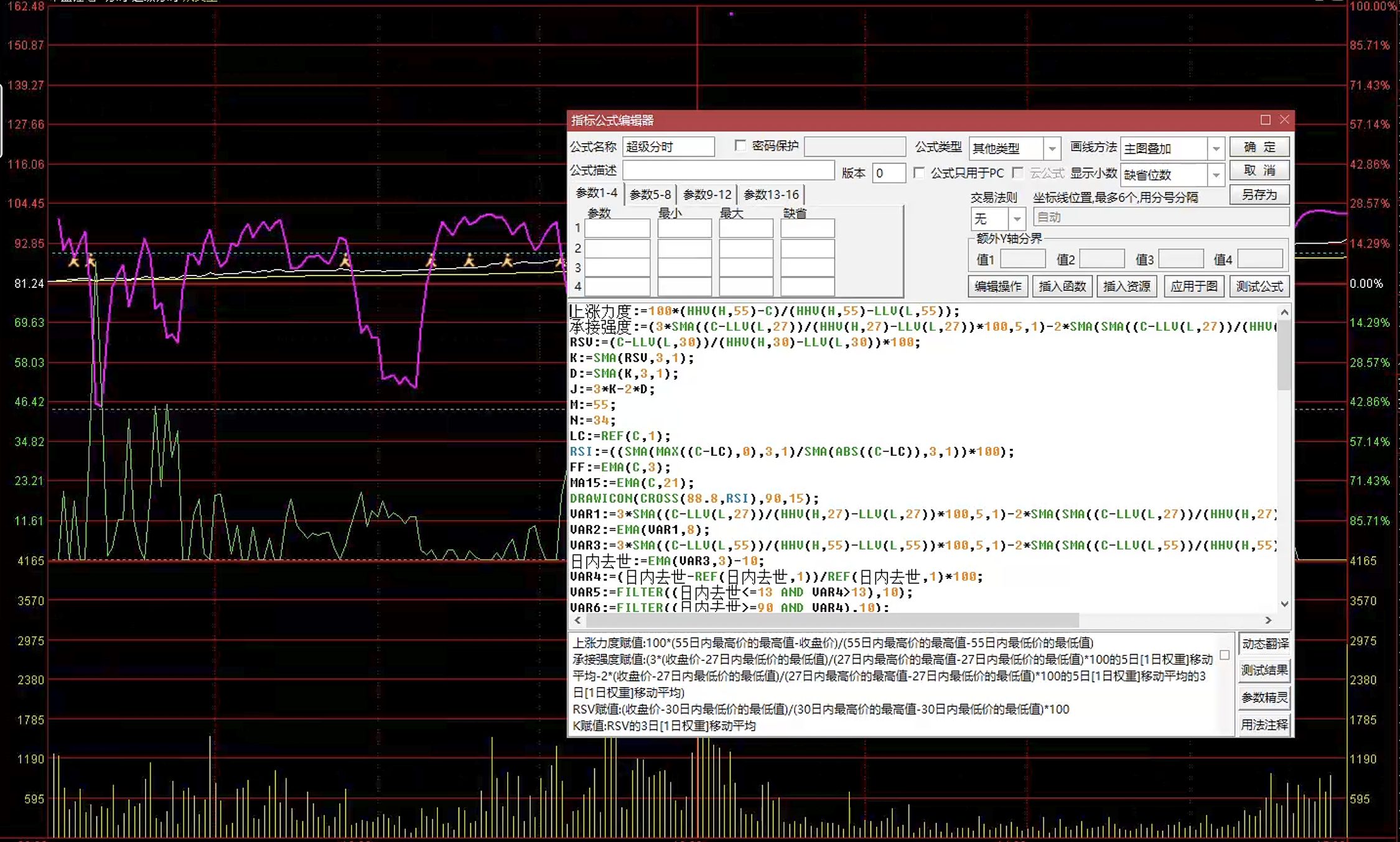Click the 用法注释 button
Image resolution: width=1400 pixels, height=842 pixels.
(1264, 724)
